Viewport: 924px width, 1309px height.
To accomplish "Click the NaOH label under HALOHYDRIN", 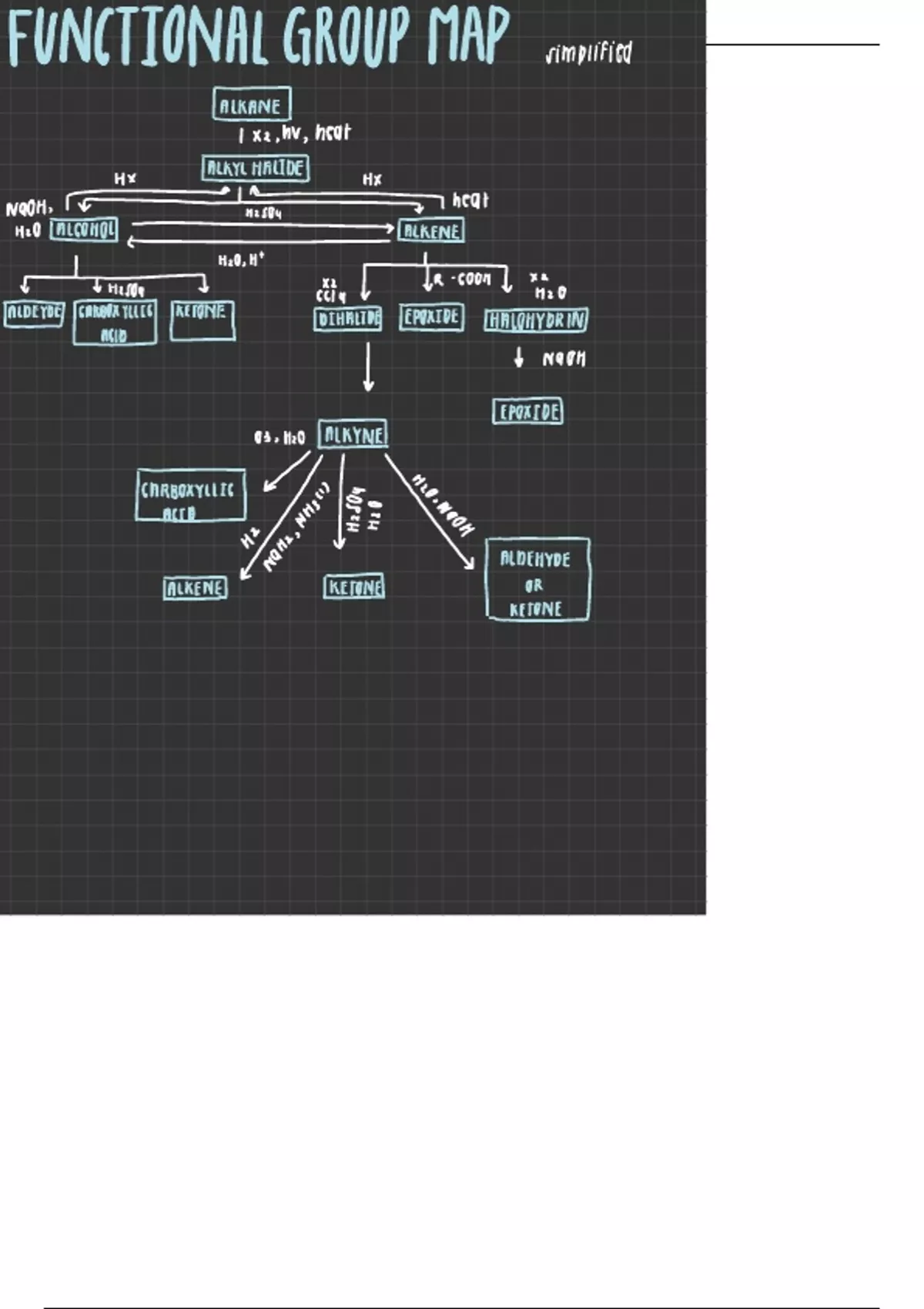I will point(564,359).
